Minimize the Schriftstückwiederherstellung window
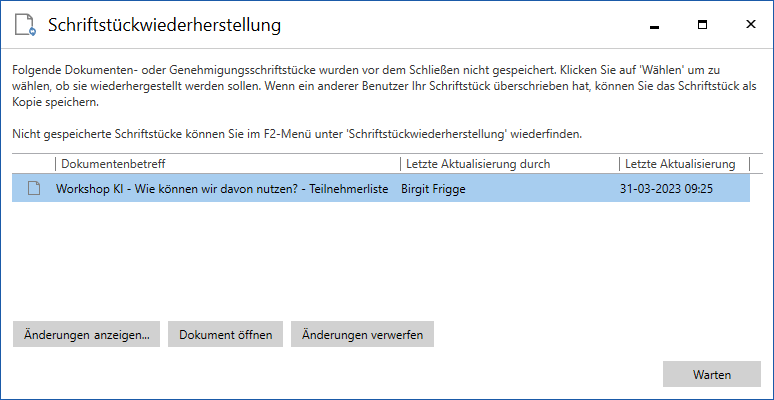Image resolution: width=774 pixels, height=400 pixels. click(654, 24)
